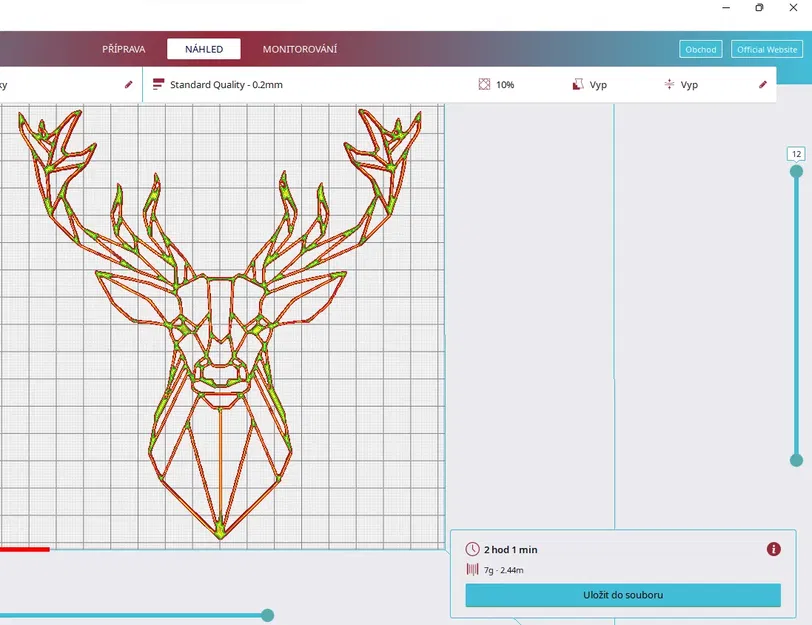
Task: Click the adhesion Vyp status text
Action: pos(689,85)
